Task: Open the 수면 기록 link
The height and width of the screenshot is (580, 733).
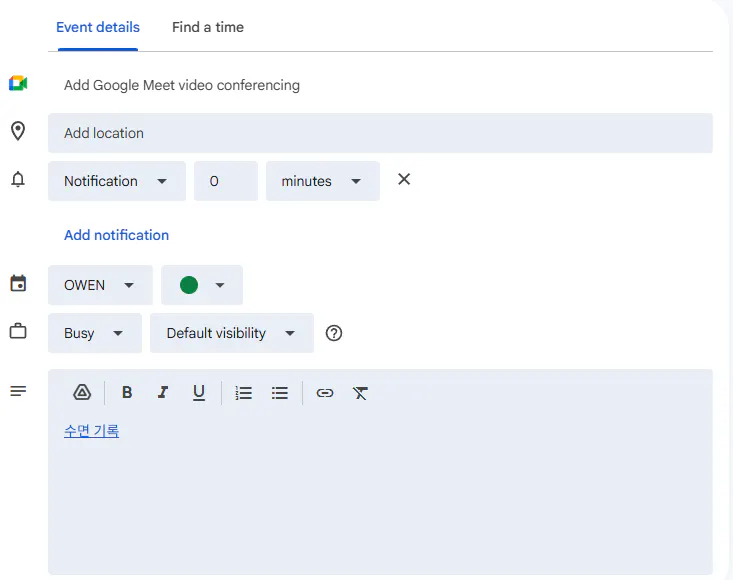Action: [91, 431]
